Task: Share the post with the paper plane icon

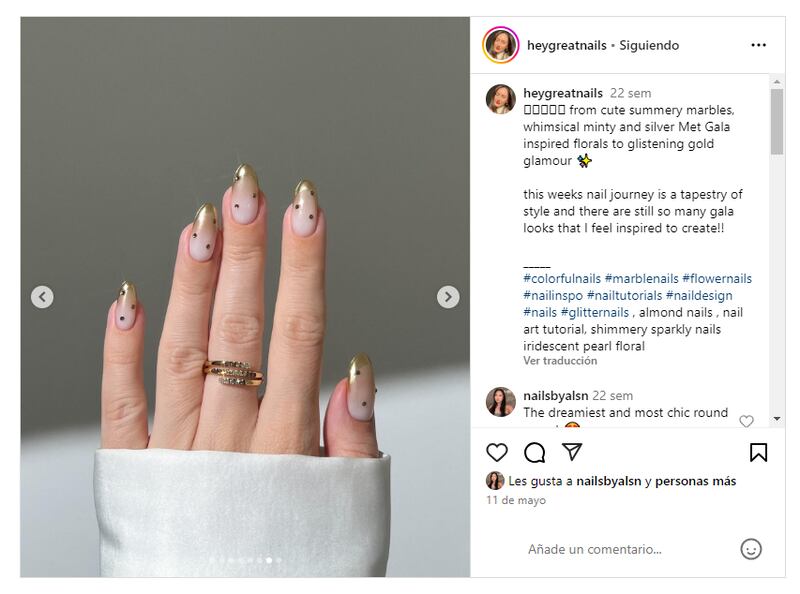Action: pyautogui.click(x=572, y=452)
